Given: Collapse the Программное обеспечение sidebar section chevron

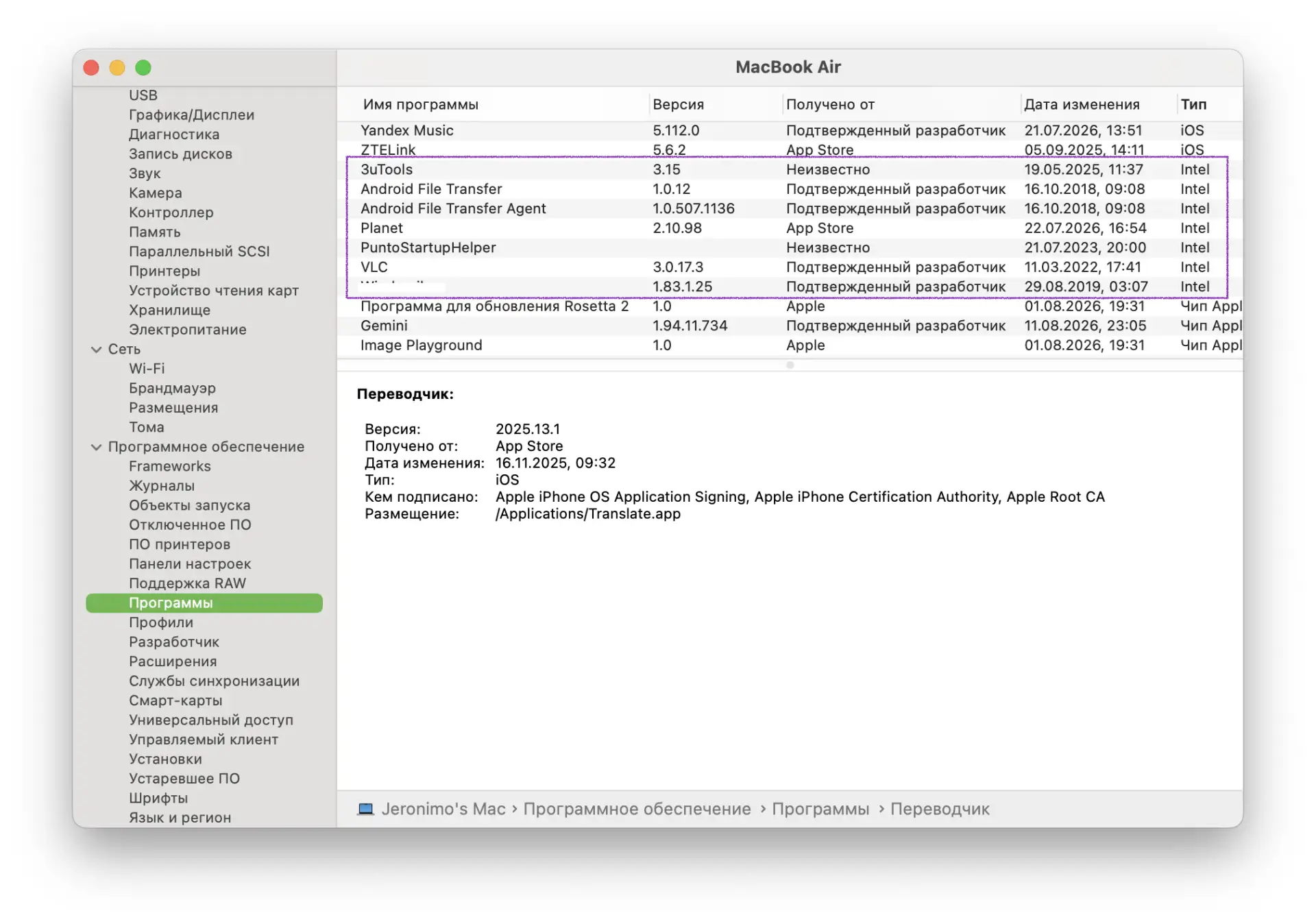Looking at the screenshot, I should [96, 447].
